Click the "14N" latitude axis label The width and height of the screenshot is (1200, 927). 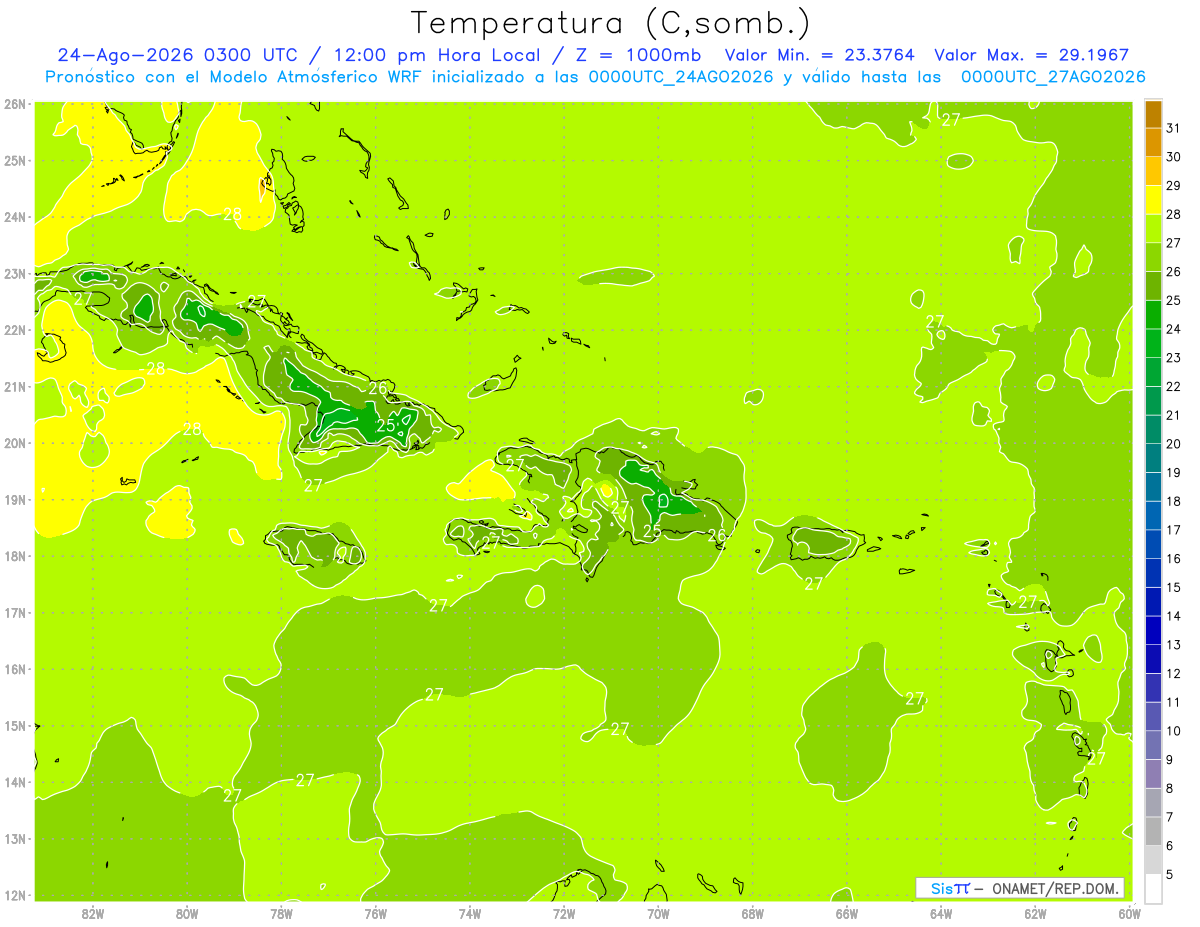point(15,782)
